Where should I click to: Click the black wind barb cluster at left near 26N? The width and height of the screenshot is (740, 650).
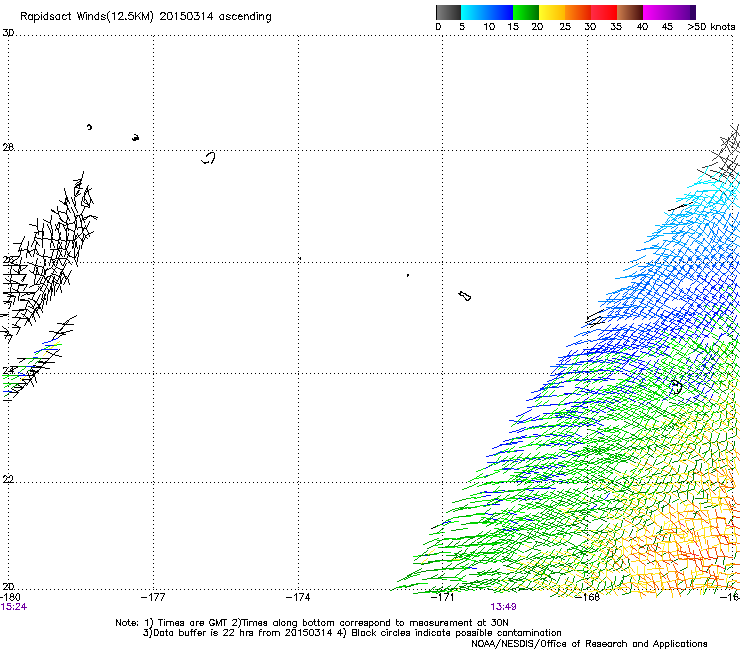pos(47,255)
